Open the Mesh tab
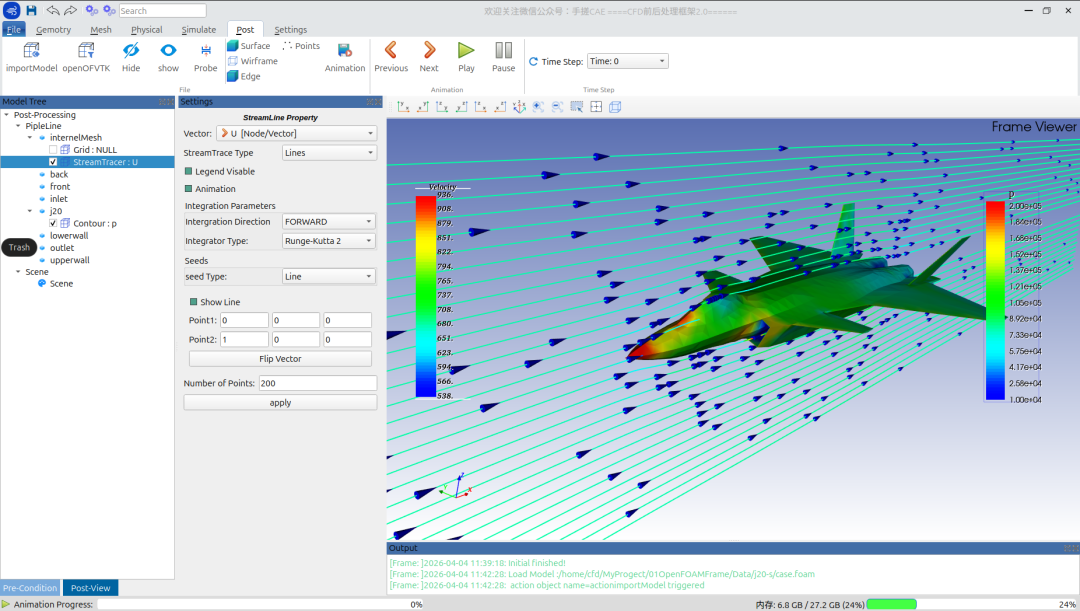Screen dimensions: 1080x611 (101, 30)
